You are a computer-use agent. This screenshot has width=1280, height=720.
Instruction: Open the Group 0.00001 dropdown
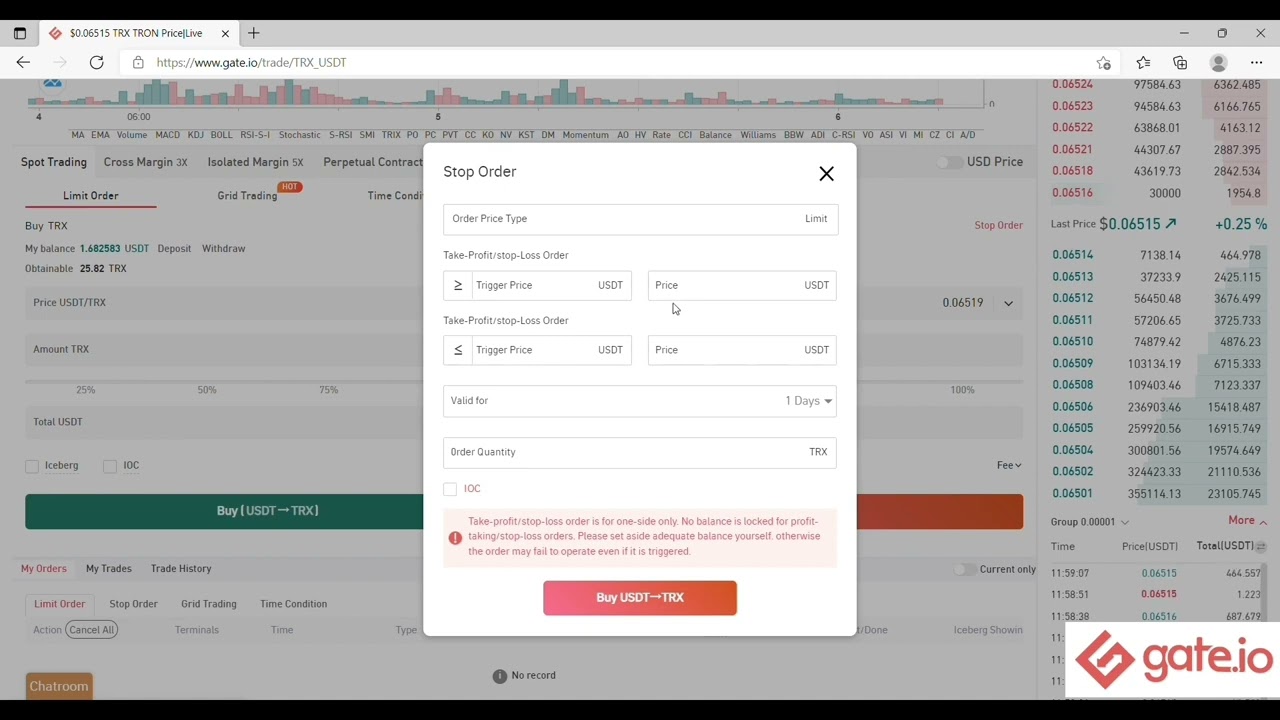[1089, 522]
